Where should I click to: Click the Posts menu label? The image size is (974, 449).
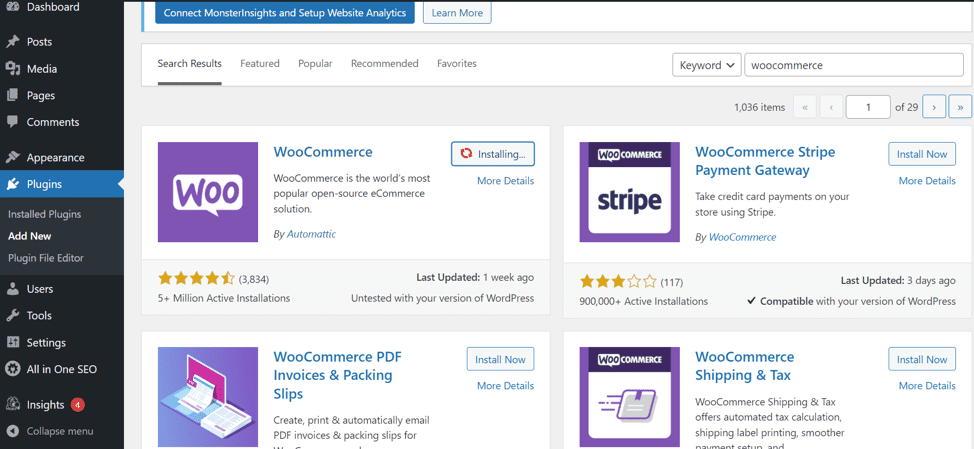tap(39, 42)
